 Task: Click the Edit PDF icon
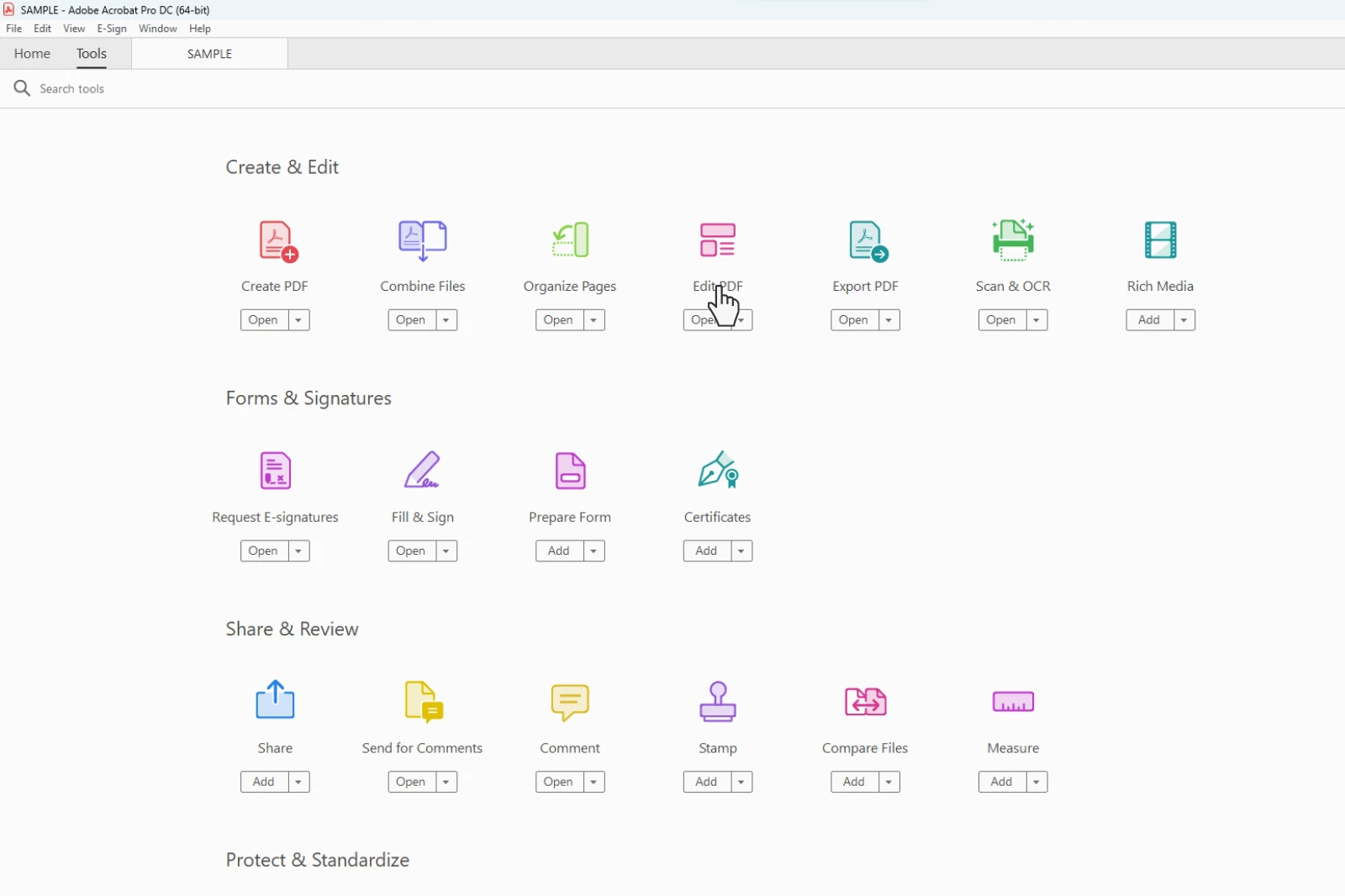pos(718,240)
